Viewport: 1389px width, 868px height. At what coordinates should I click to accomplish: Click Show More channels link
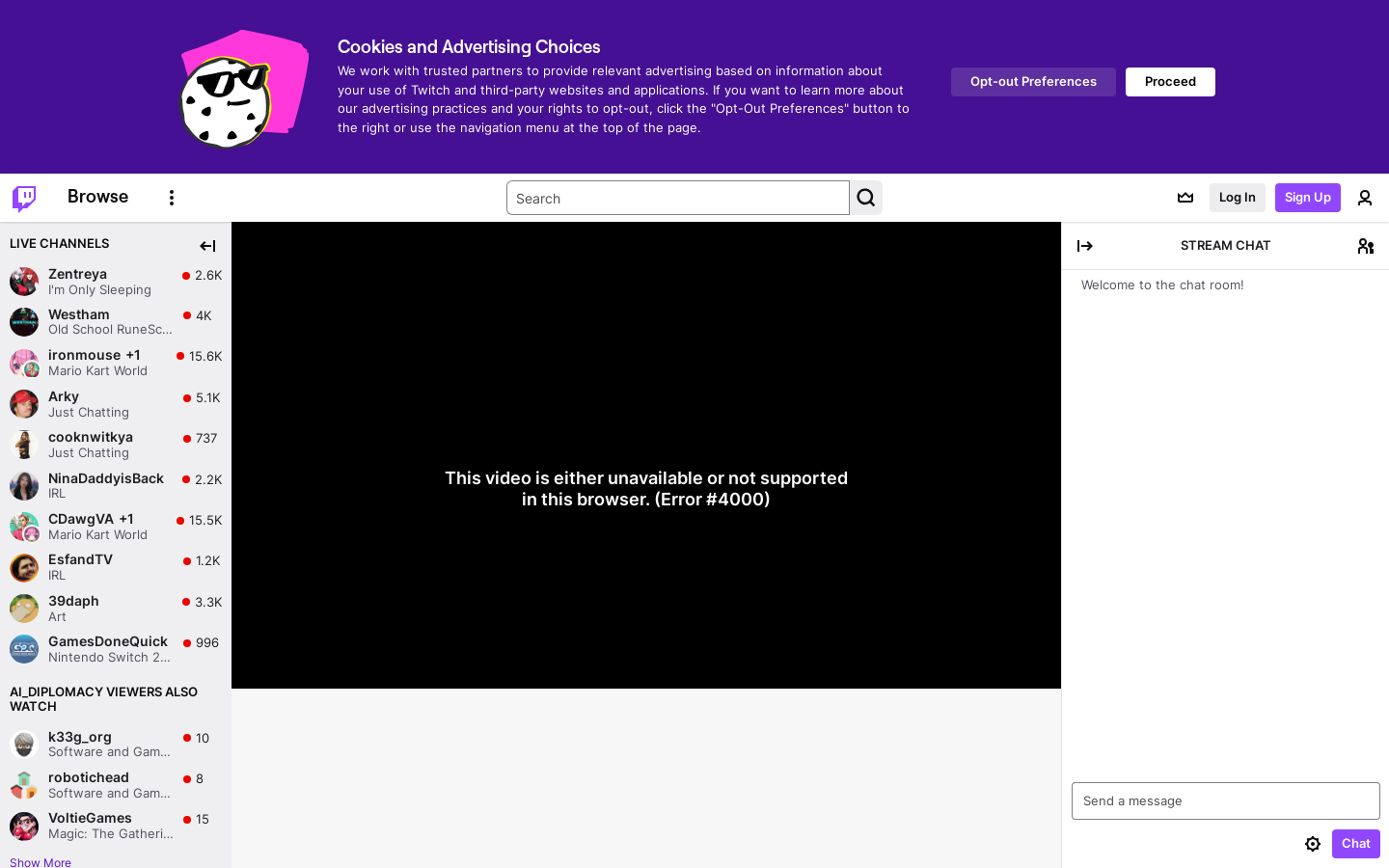(41, 862)
